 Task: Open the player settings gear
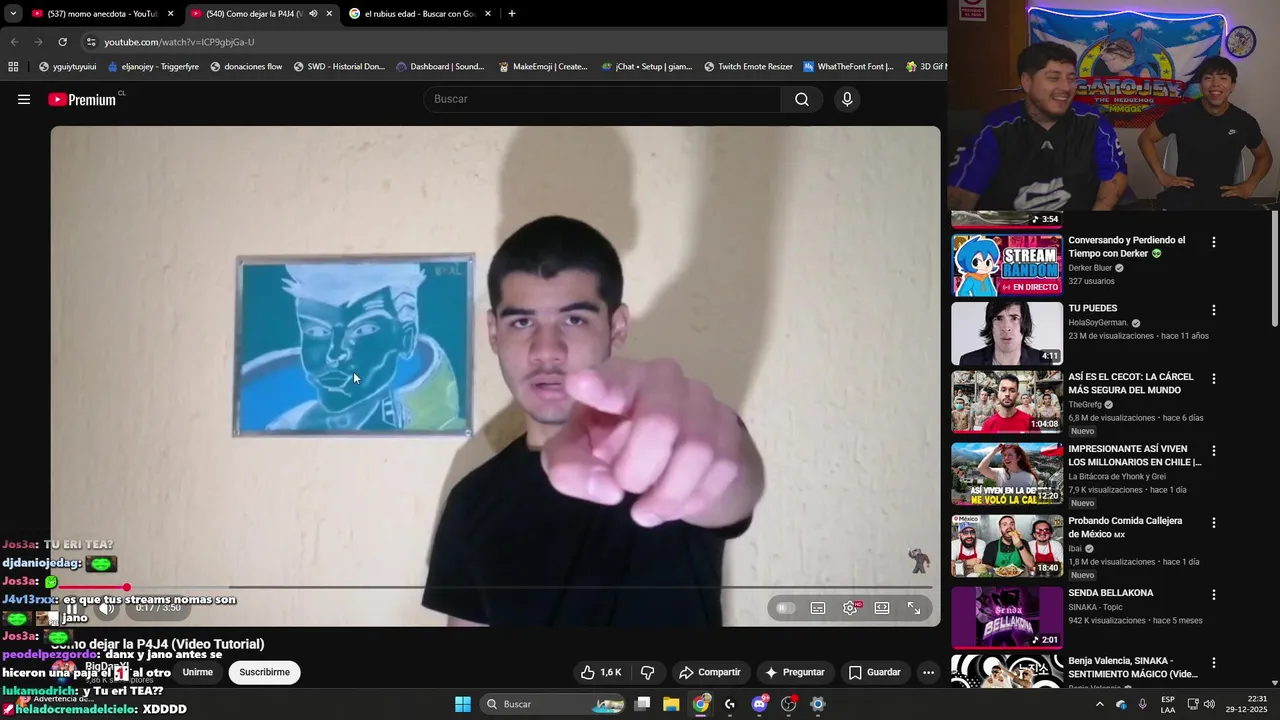coord(850,608)
